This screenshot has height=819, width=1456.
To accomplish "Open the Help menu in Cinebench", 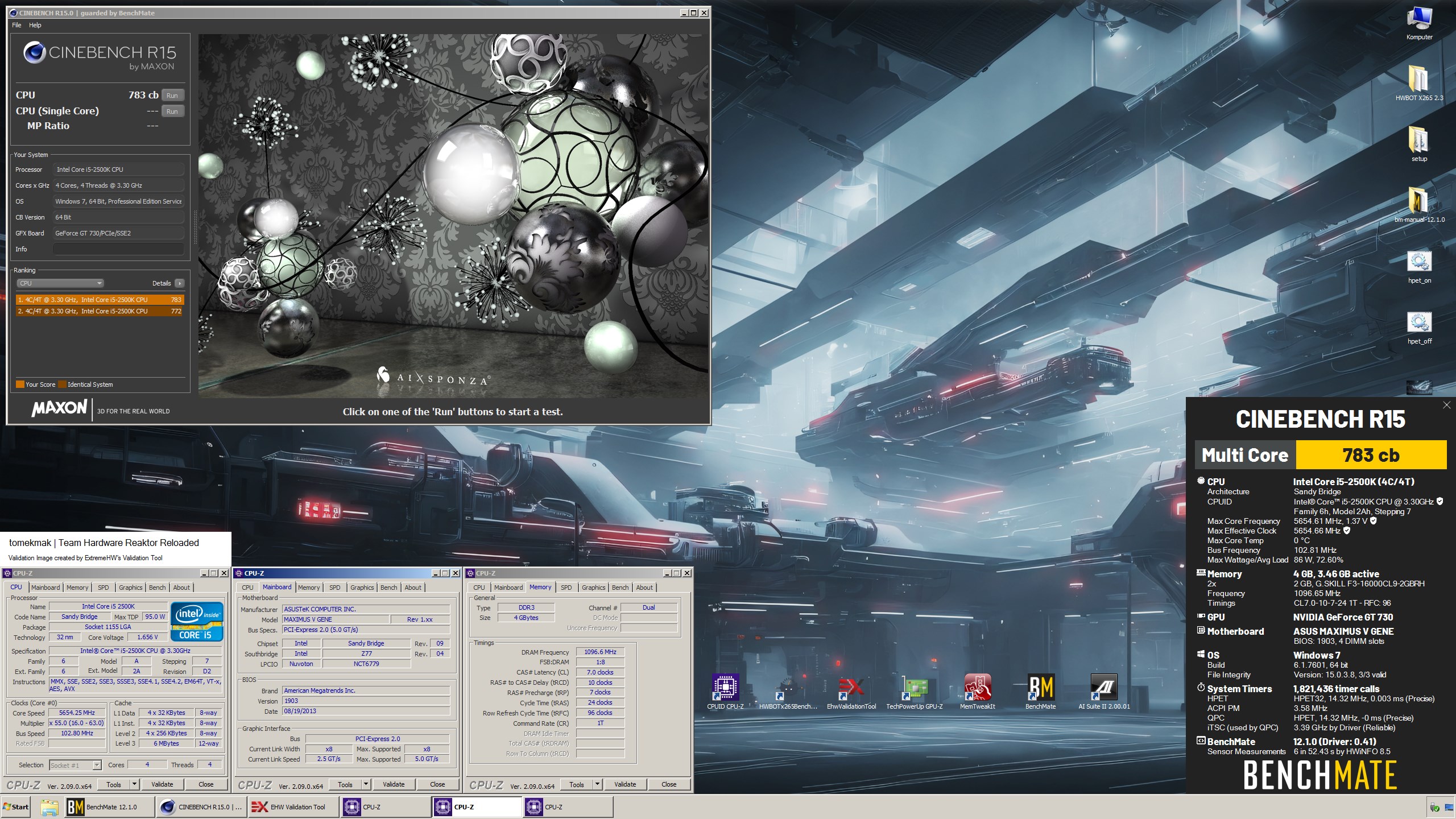I will 35,25.
